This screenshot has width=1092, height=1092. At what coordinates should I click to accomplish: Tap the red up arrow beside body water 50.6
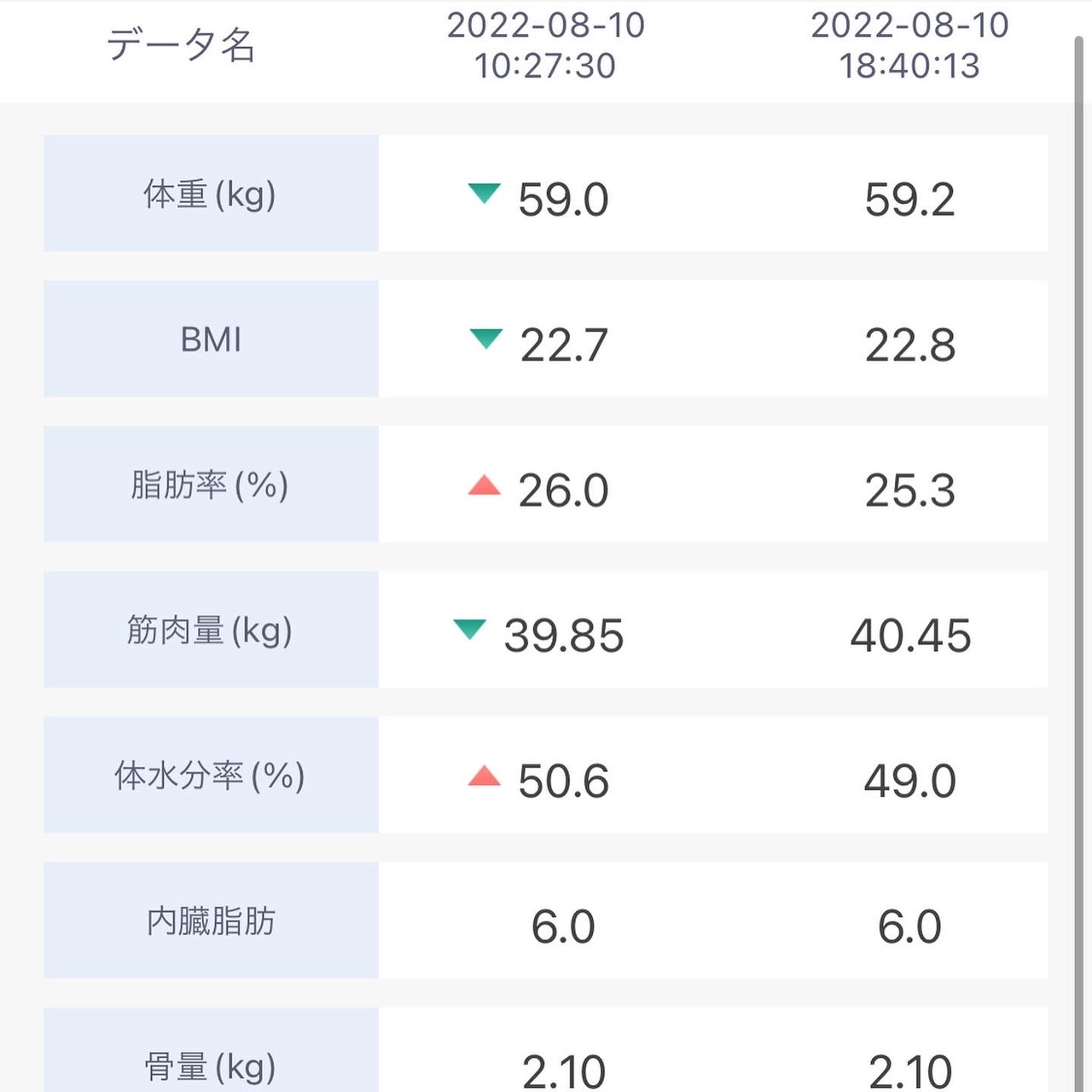pos(485,775)
